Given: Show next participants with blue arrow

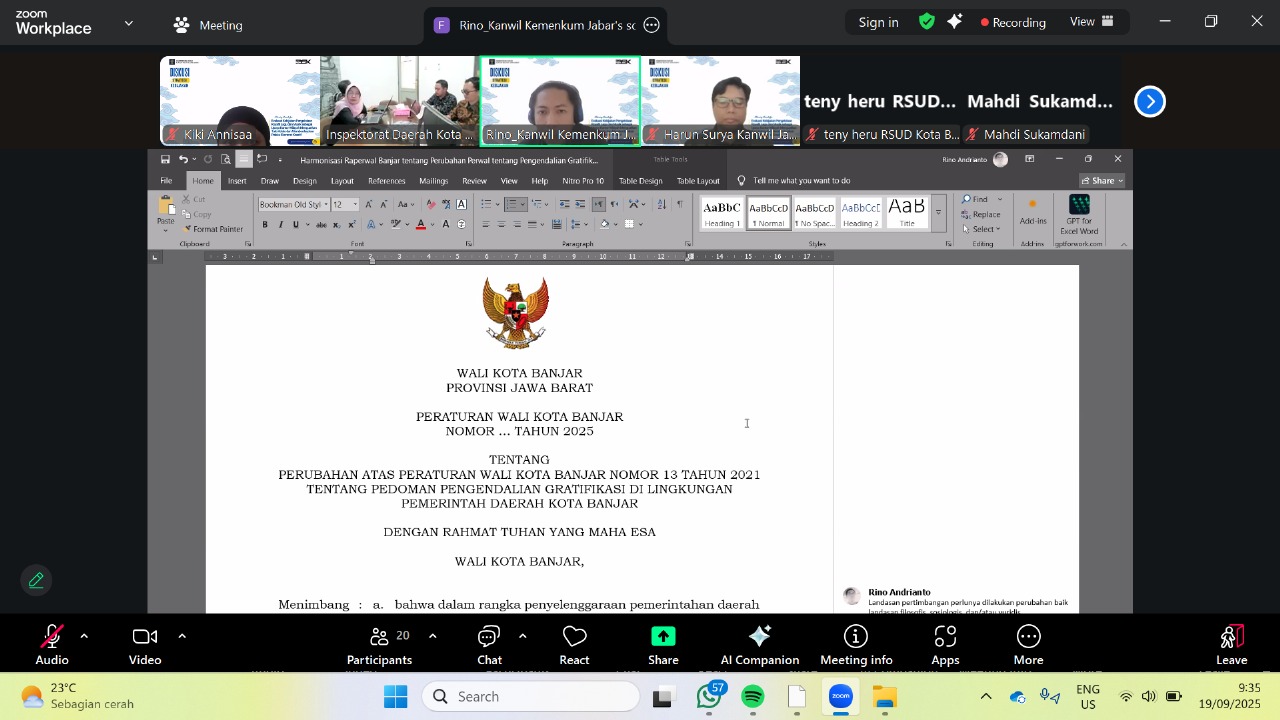Looking at the screenshot, I should [x=1150, y=101].
